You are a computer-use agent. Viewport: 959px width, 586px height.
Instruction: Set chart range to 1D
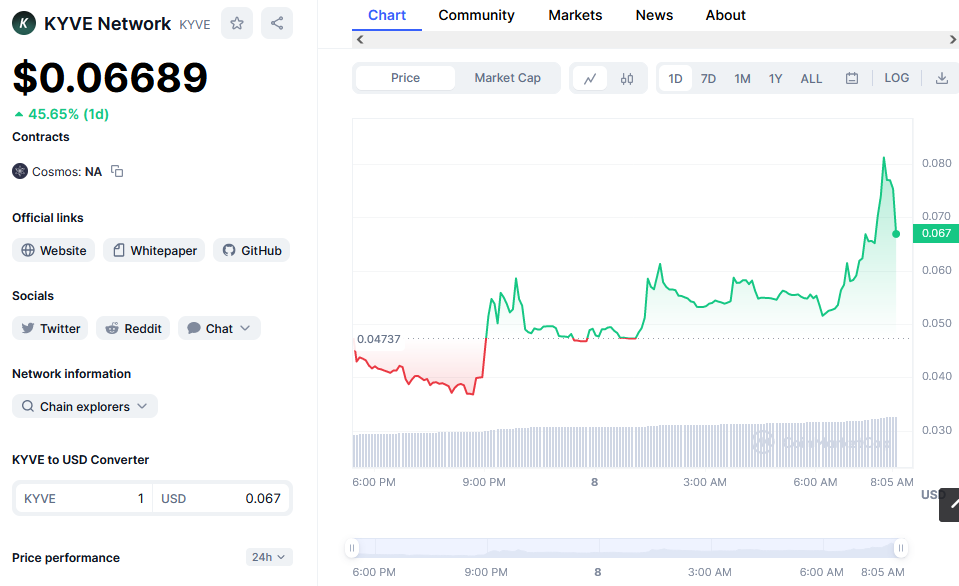click(675, 78)
